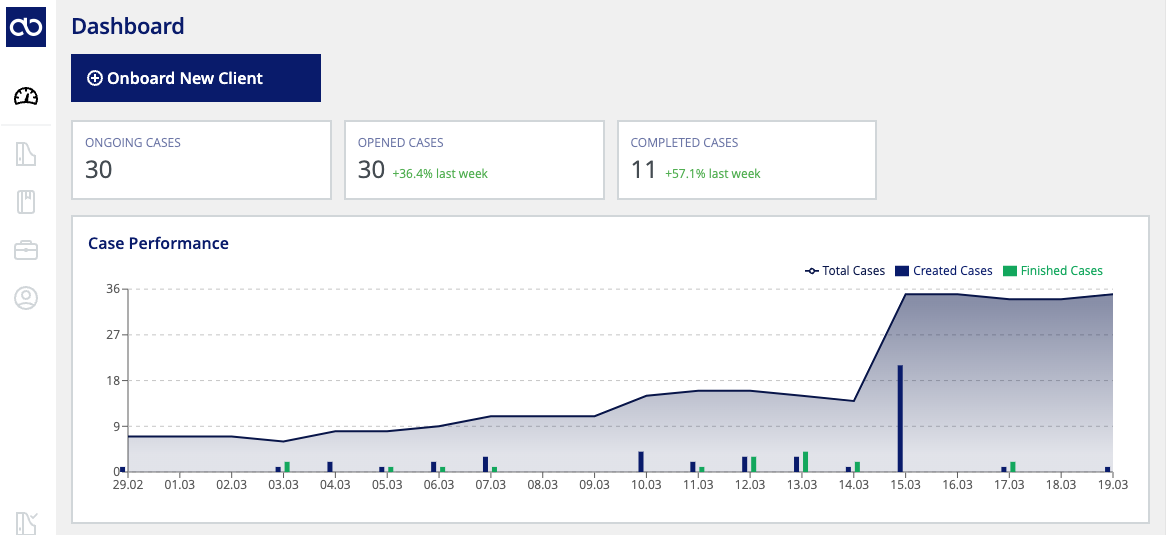
Task: Click the plus icon on Onboard New Client
Action: tap(94, 78)
